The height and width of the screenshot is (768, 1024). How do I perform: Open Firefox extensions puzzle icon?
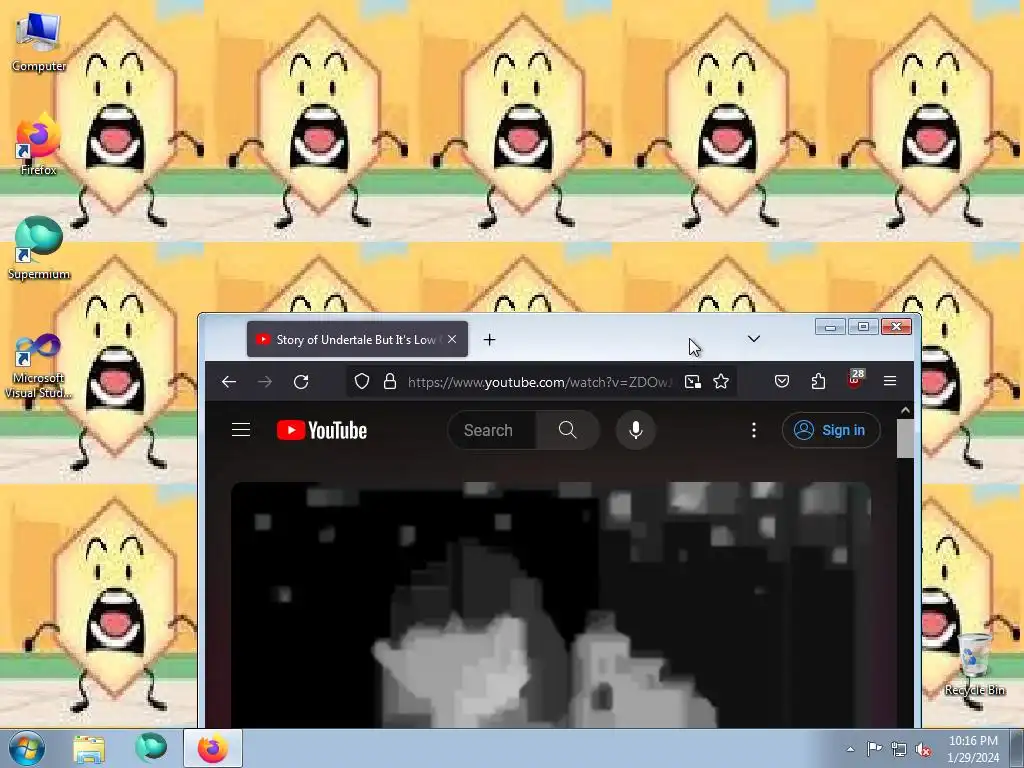pos(818,381)
